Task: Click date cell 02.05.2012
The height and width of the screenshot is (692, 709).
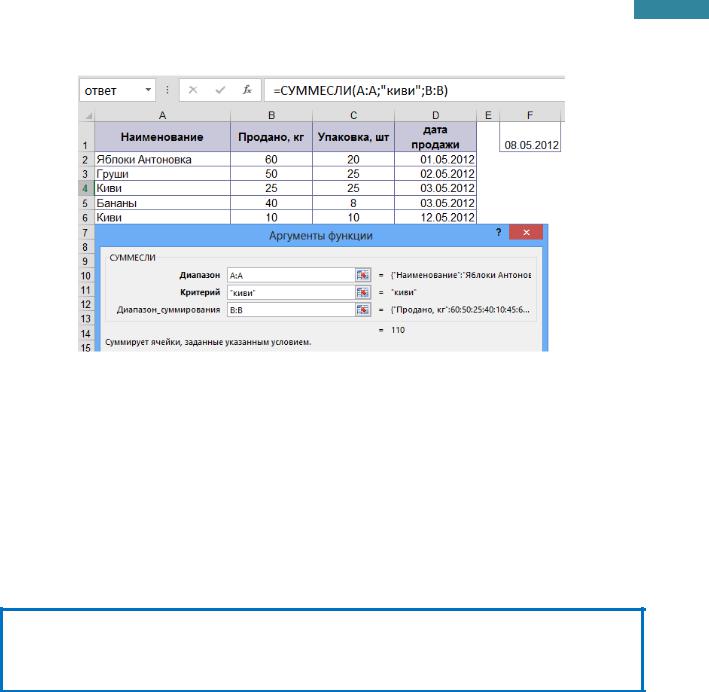Action: (435, 174)
